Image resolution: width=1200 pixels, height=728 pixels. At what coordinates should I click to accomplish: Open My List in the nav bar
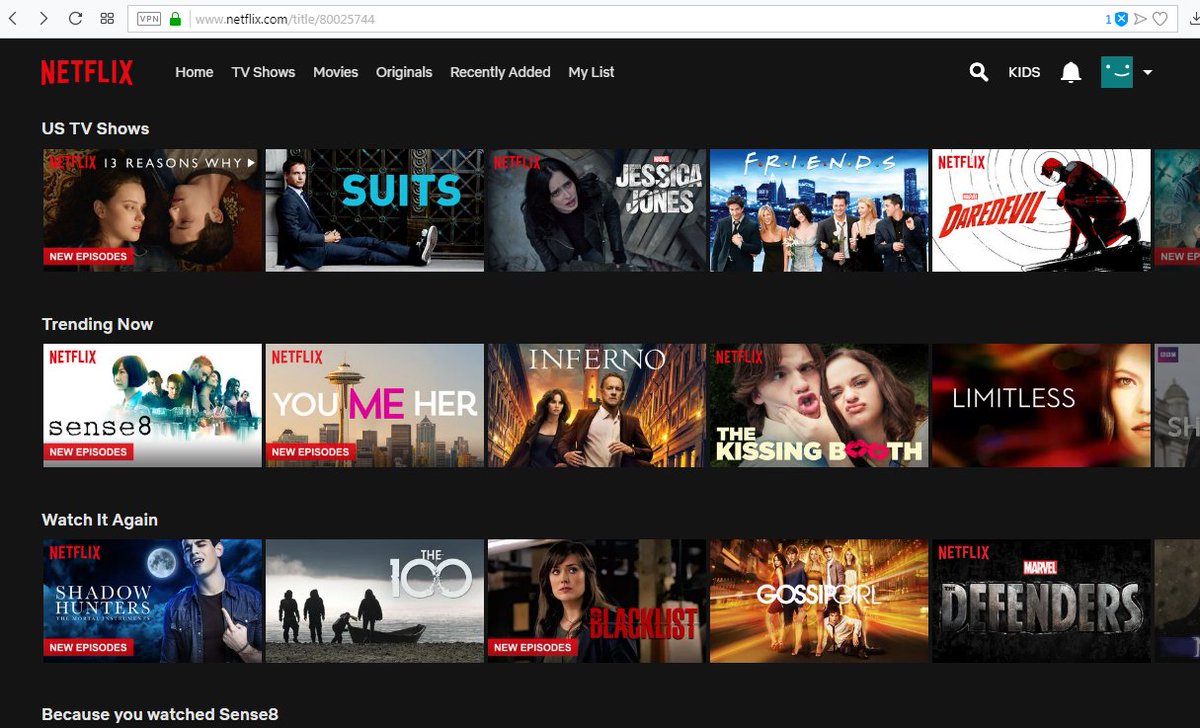click(591, 72)
